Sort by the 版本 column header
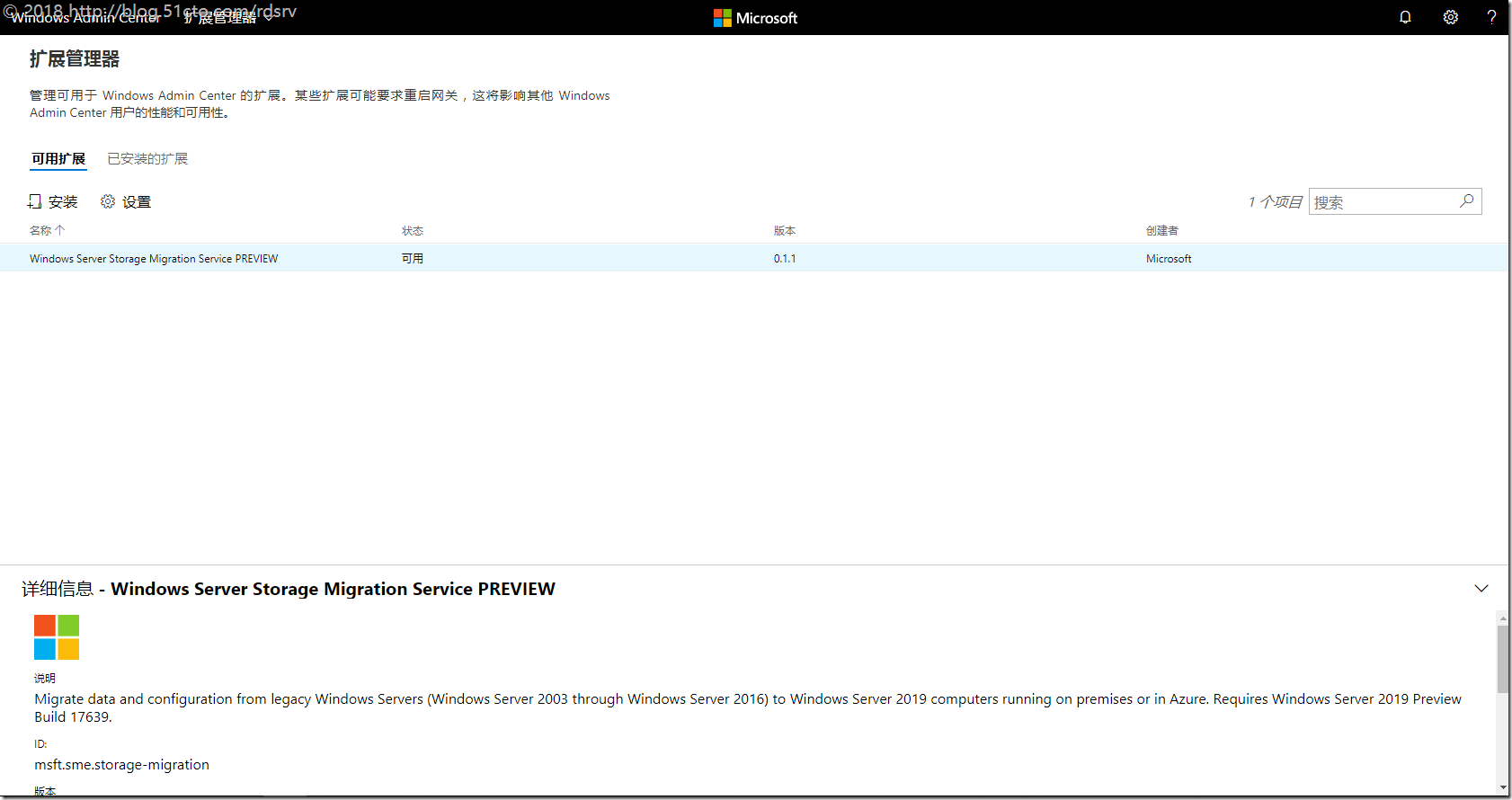The image size is (1512, 800). (785, 230)
